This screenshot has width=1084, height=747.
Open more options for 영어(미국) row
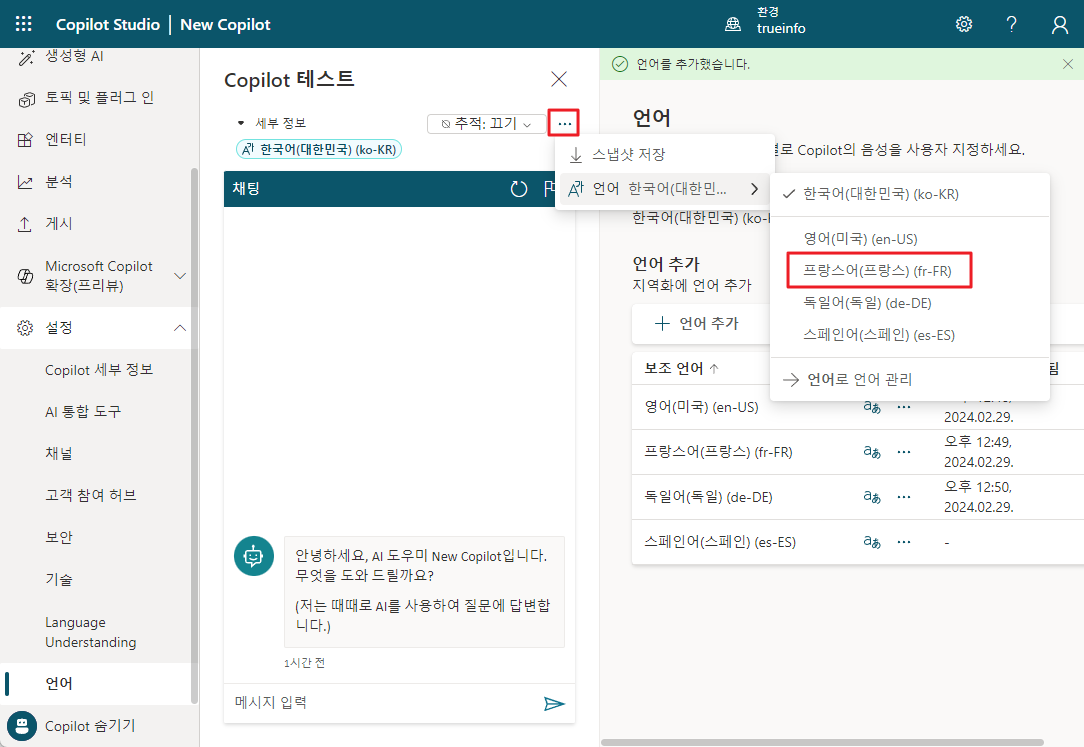(904, 407)
